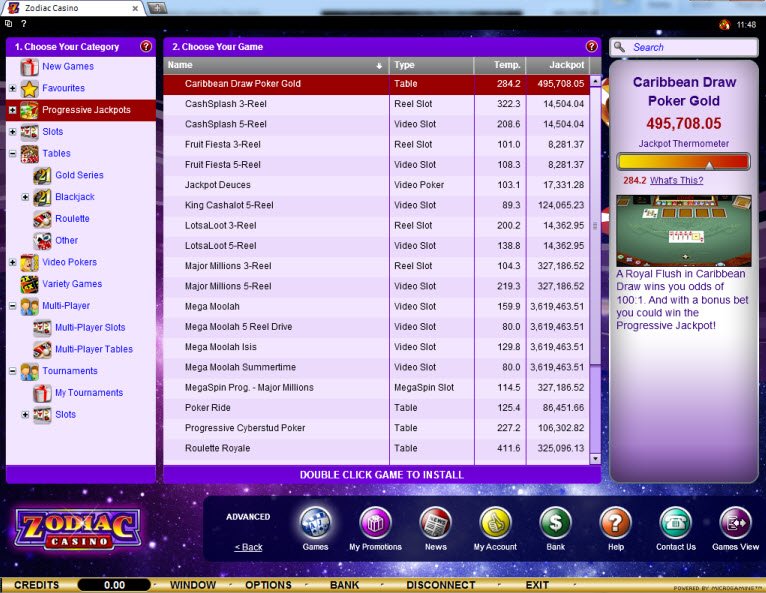Viewport: 766px width, 593px height.
Task: Collapse the Tables category
Action: tap(13, 153)
